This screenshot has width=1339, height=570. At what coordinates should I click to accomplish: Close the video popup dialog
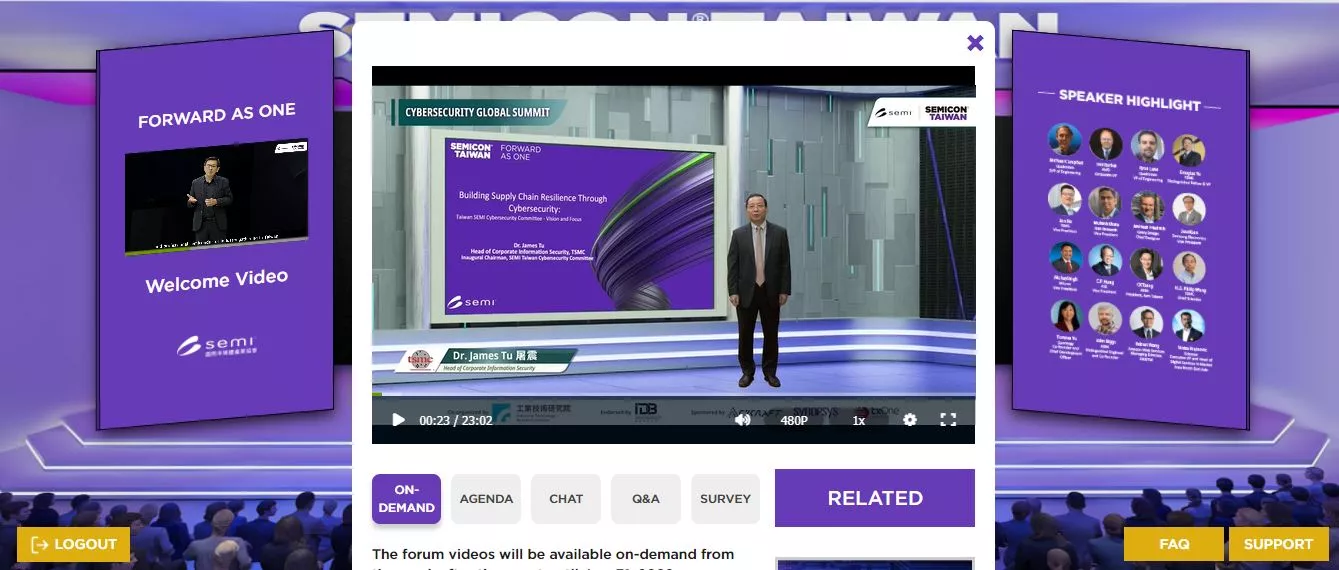pyautogui.click(x=975, y=43)
